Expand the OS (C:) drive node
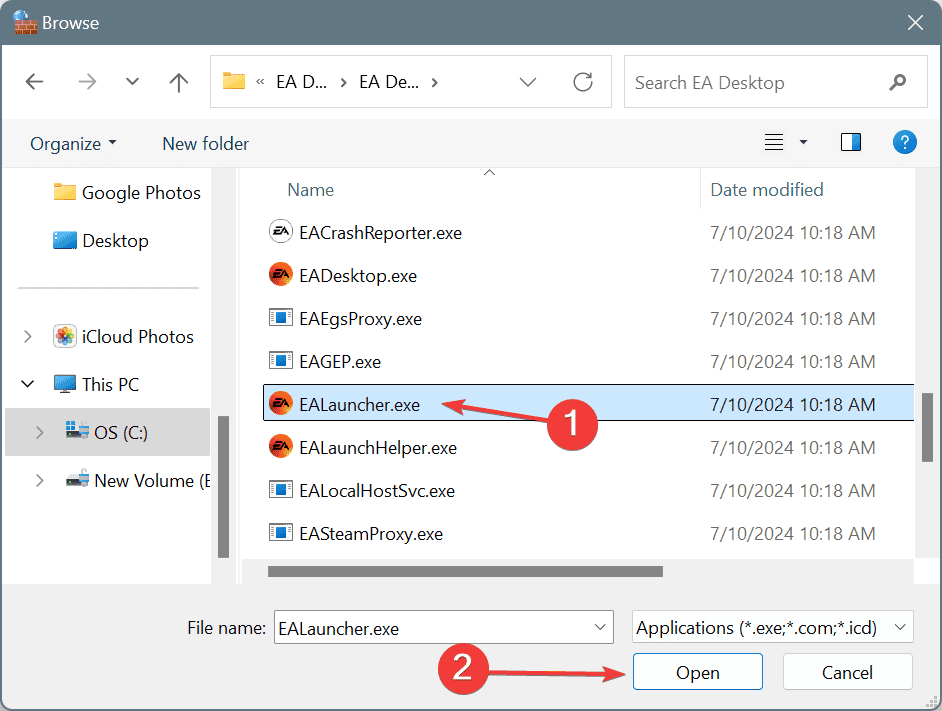The image size is (942, 711). click(x=40, y=432)
